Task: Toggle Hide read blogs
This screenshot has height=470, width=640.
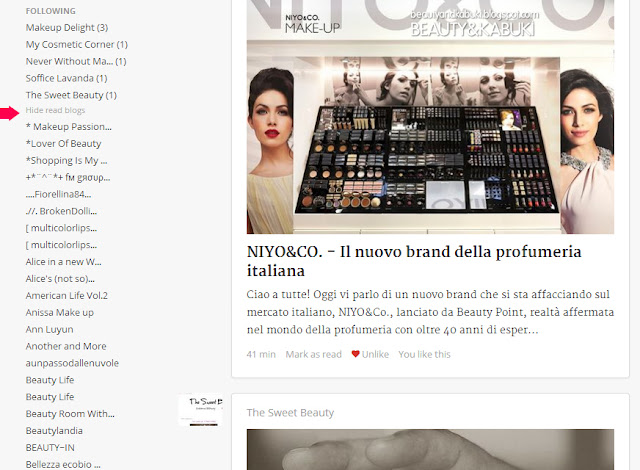Action: 55,110
